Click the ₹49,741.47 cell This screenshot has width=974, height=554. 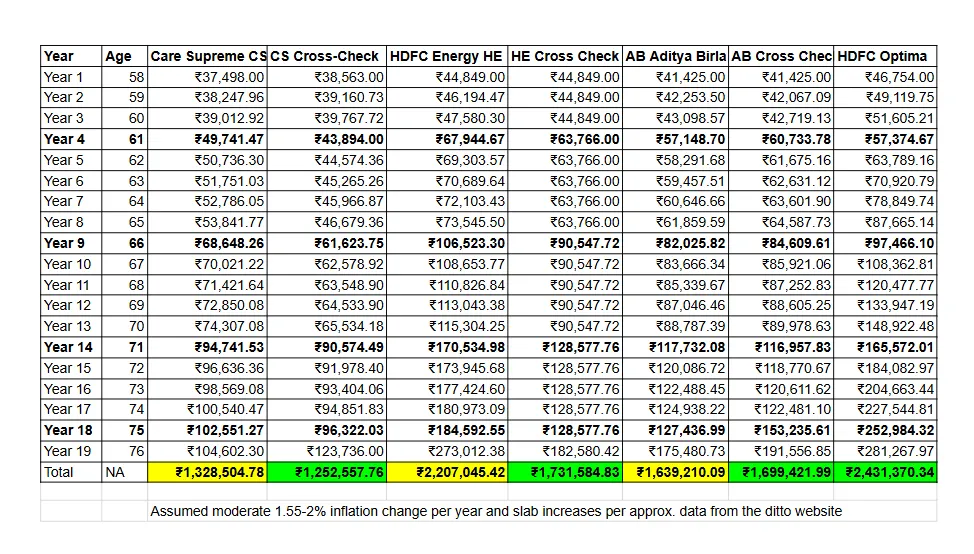pyautogui.click(x=207, y=139)
